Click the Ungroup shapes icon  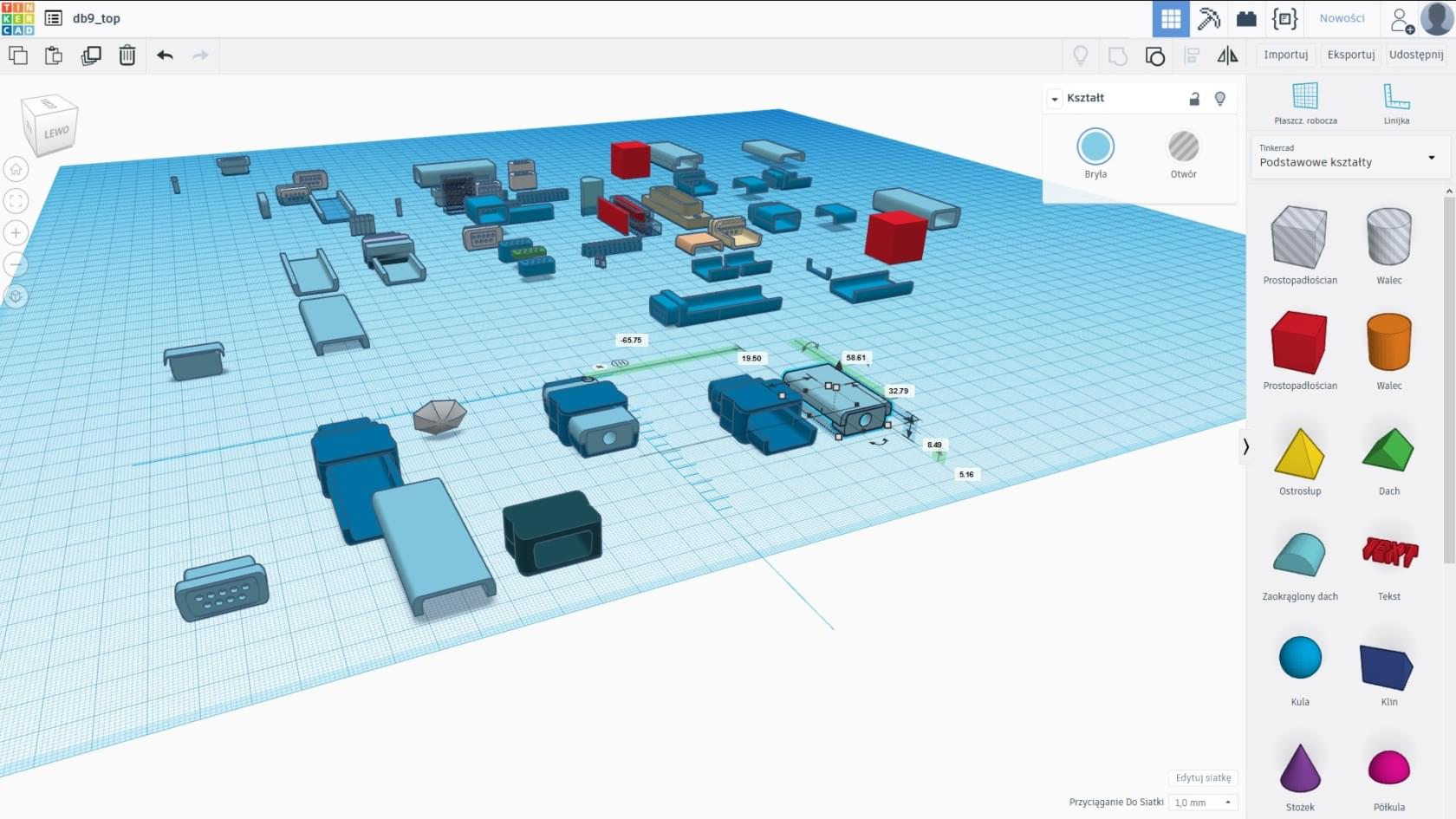coord(1155,56)
